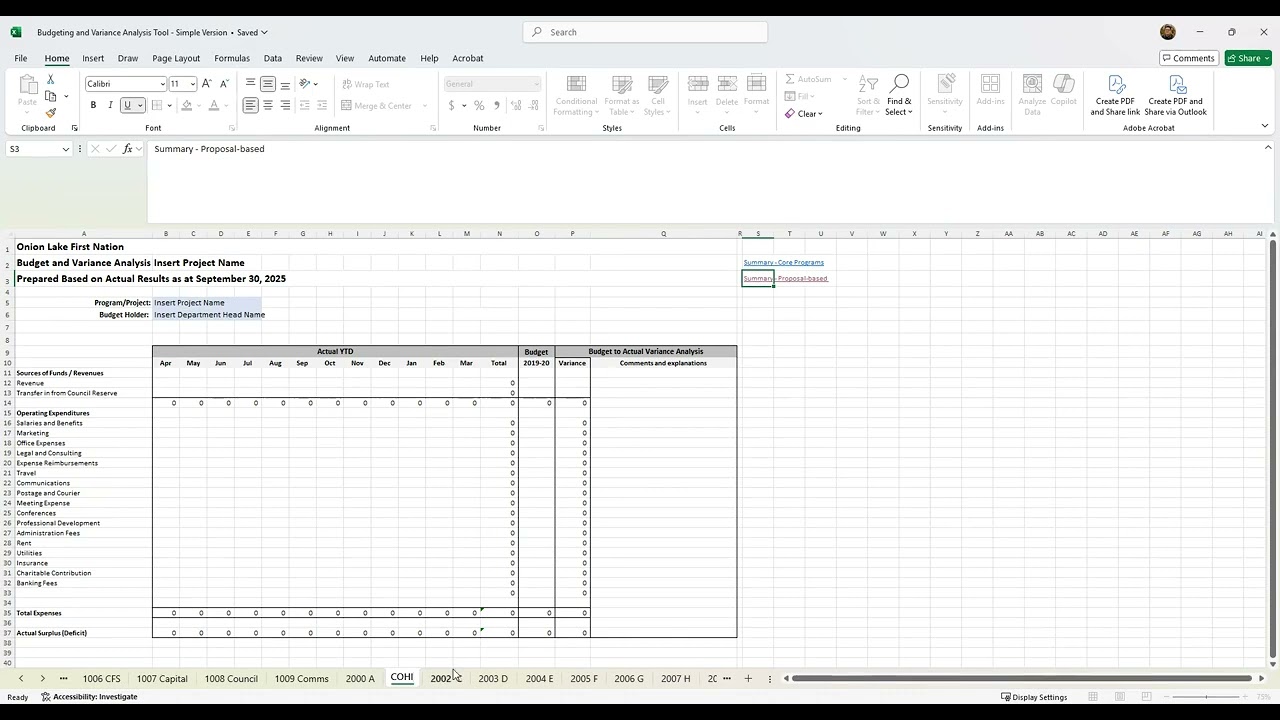This screenshot has width=1280, height=720.
Task: Click the Paste clipboard icon
Action: pyautogui.click(x=28, y=85)
